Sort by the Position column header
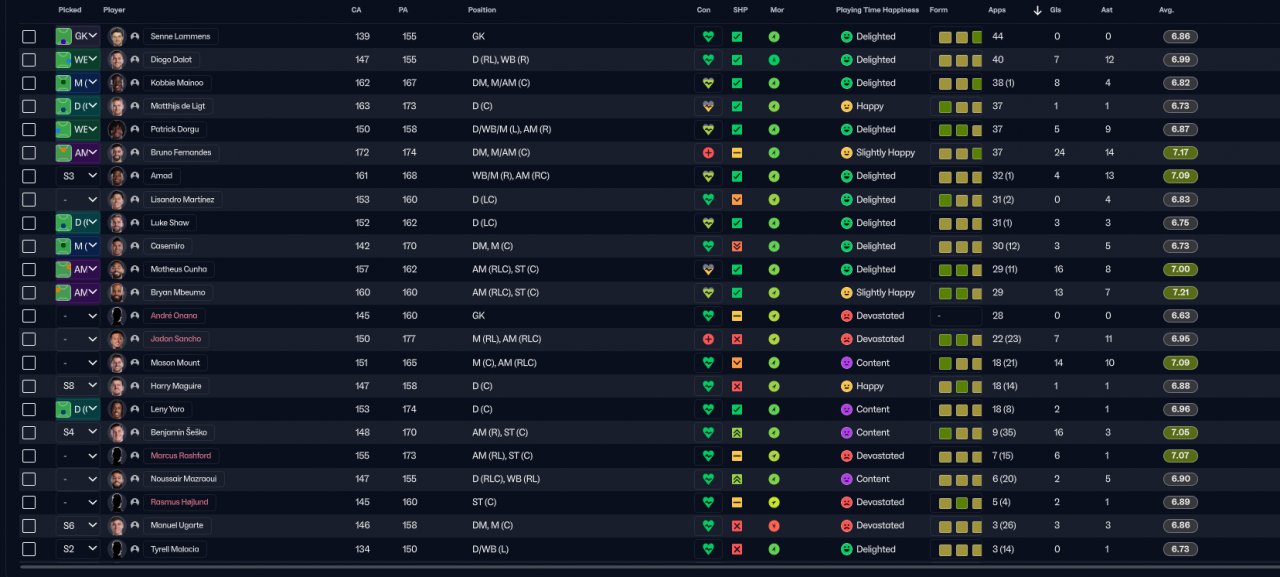Image resolution: width=1280 pixels, height=577 pixels. [x=482, y=10]
